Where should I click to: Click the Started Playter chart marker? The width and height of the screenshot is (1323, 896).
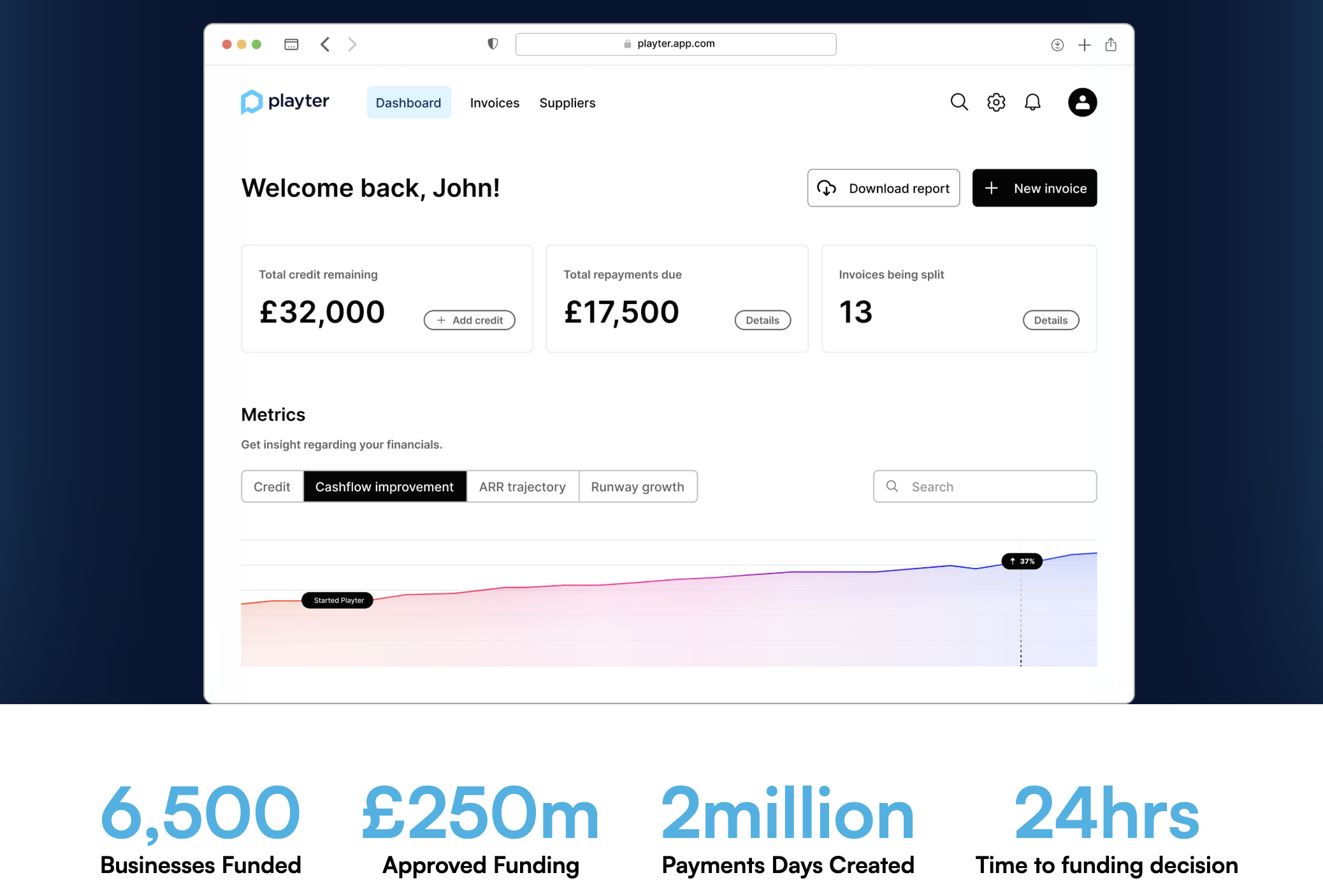pos(338,600)
